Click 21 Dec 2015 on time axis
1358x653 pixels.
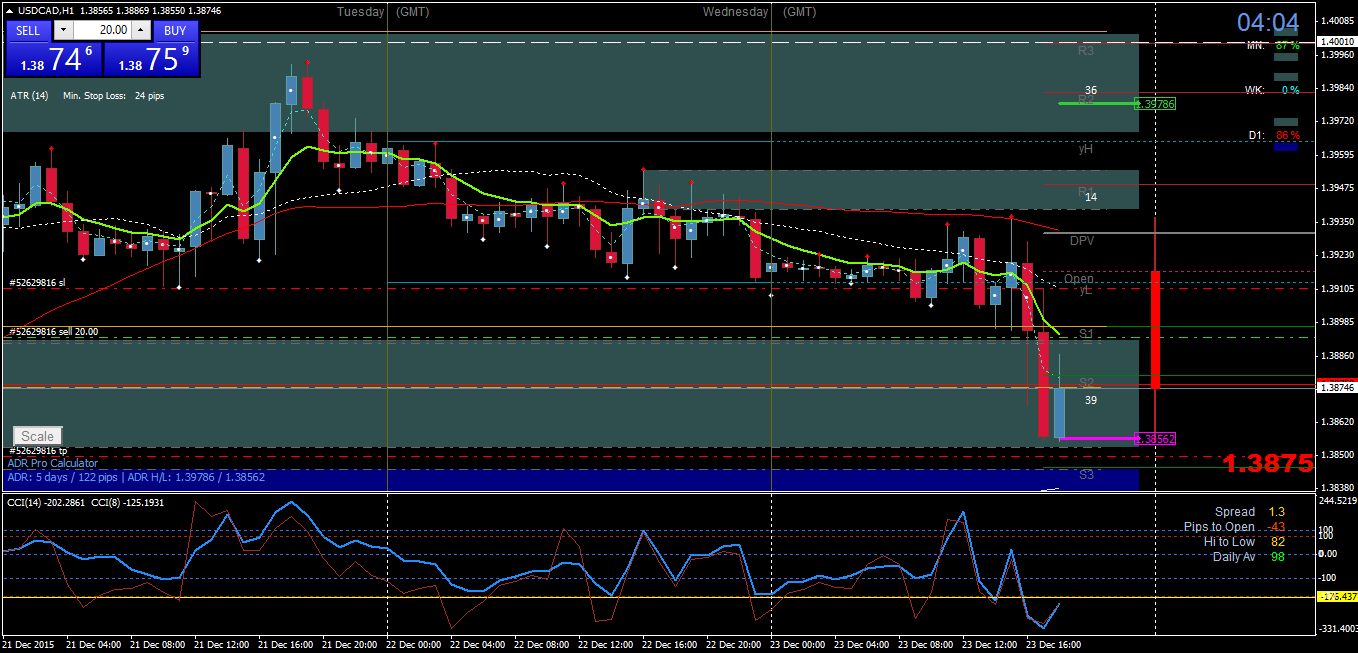[29, 645]
